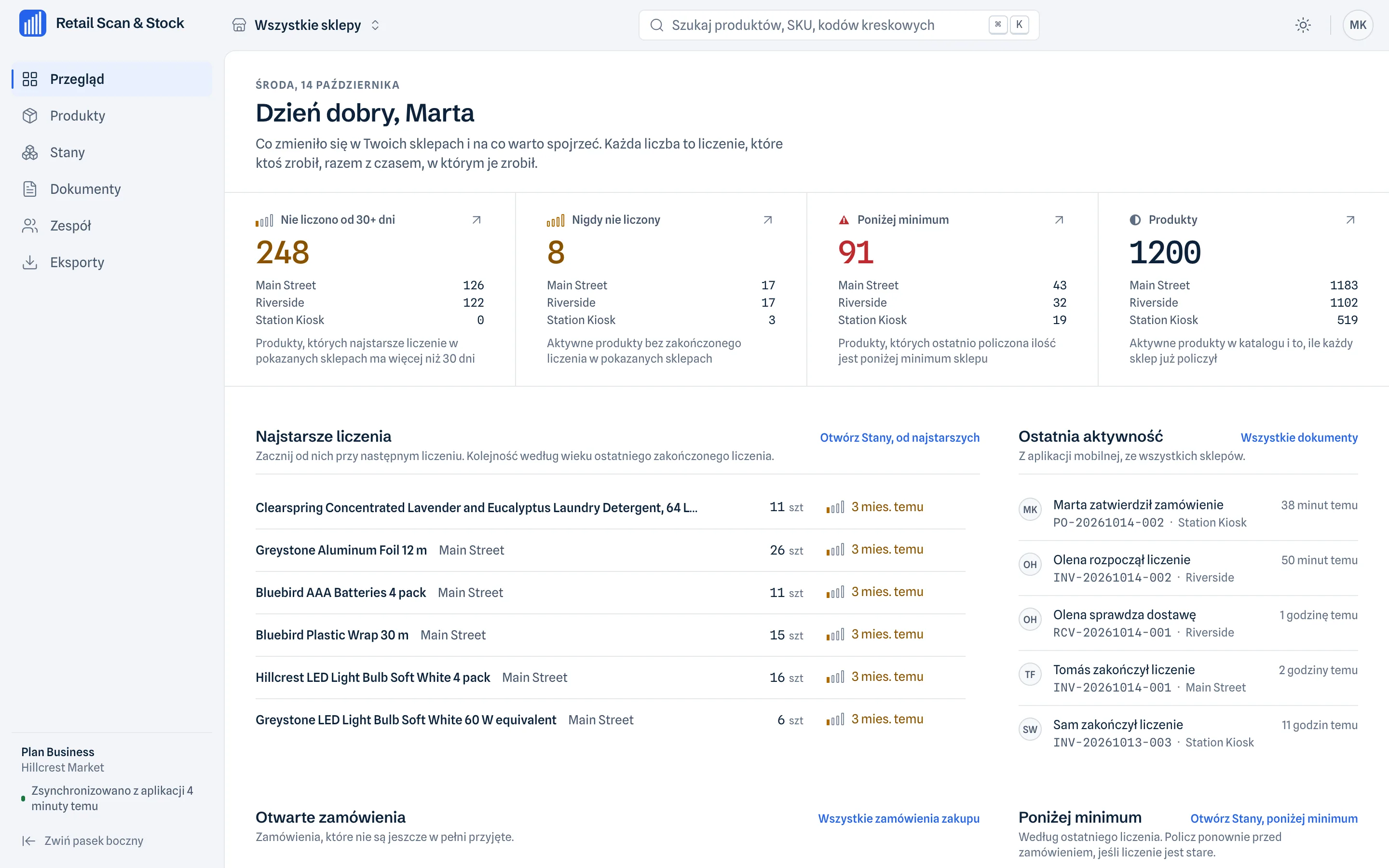Click the count age icon in Greystone Aluminum Foil row
The height and width of the screenshot is (868, 1389).
point(835,550)
